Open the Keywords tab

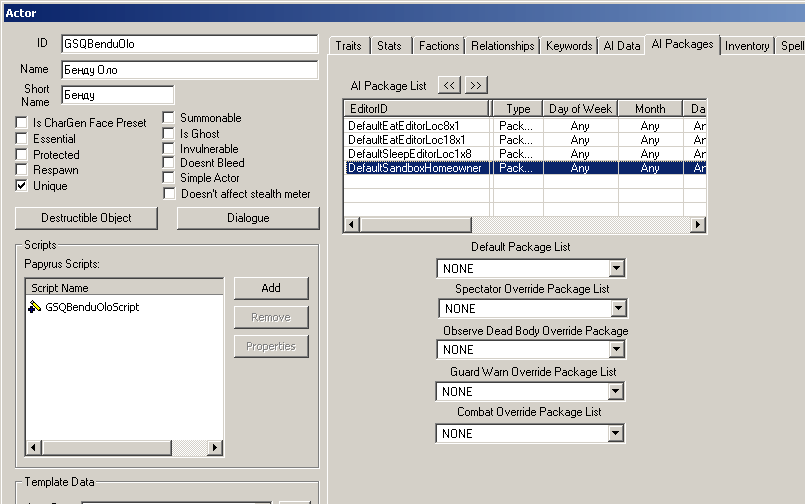pyautogui.click(x=569, y=46)
